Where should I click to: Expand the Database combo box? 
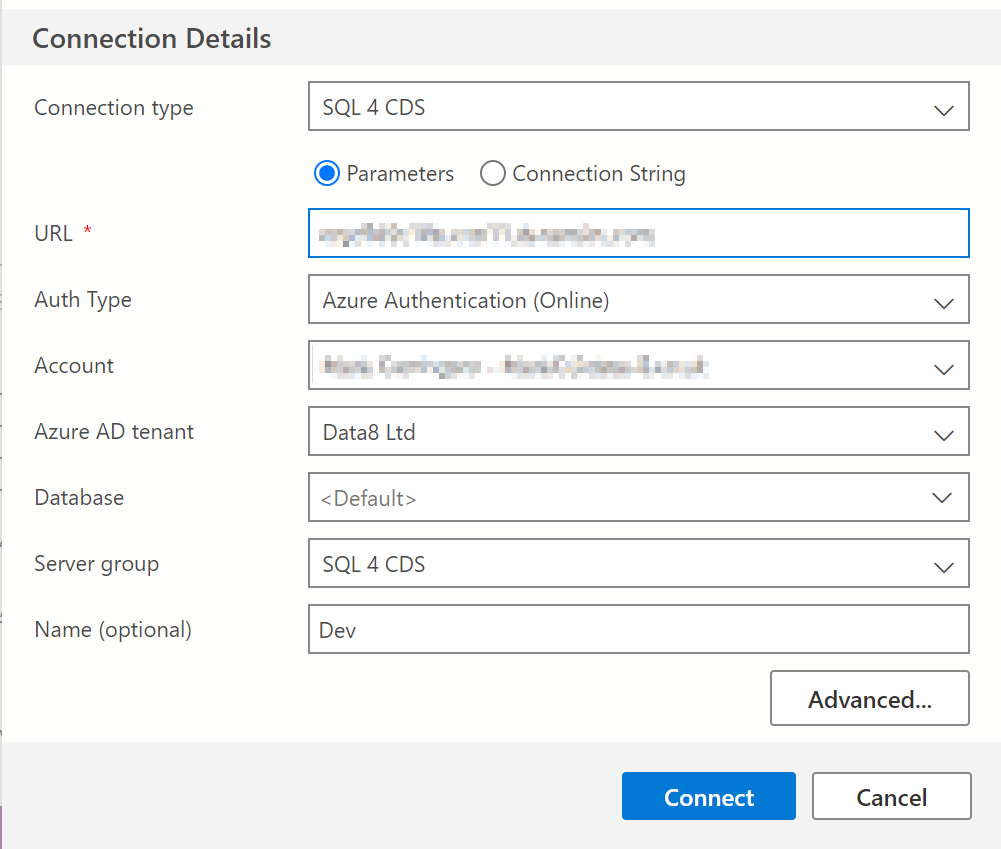638,497
